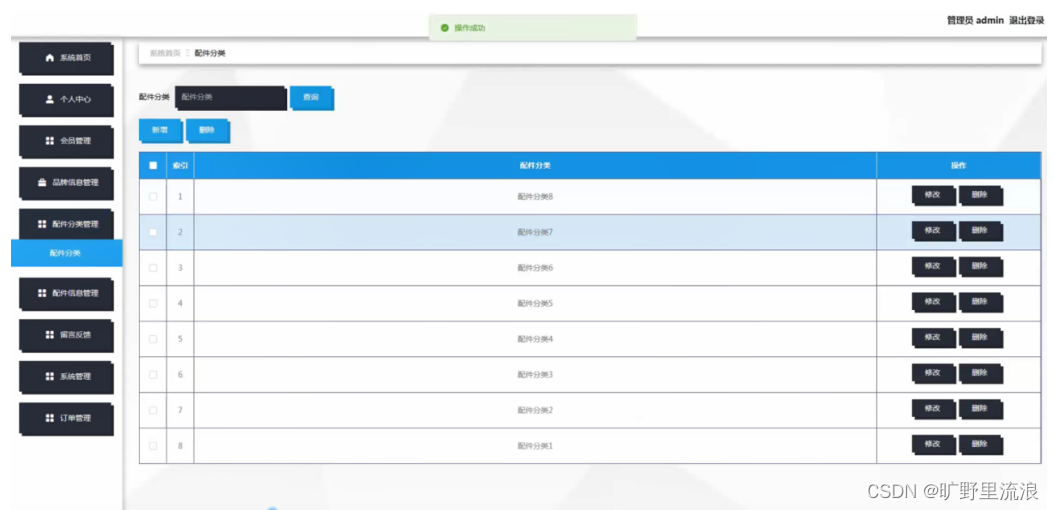Click 删除 for row 配件分类7
The height and width of the screenshot is (510, 1054).
[x=981, y=231]
